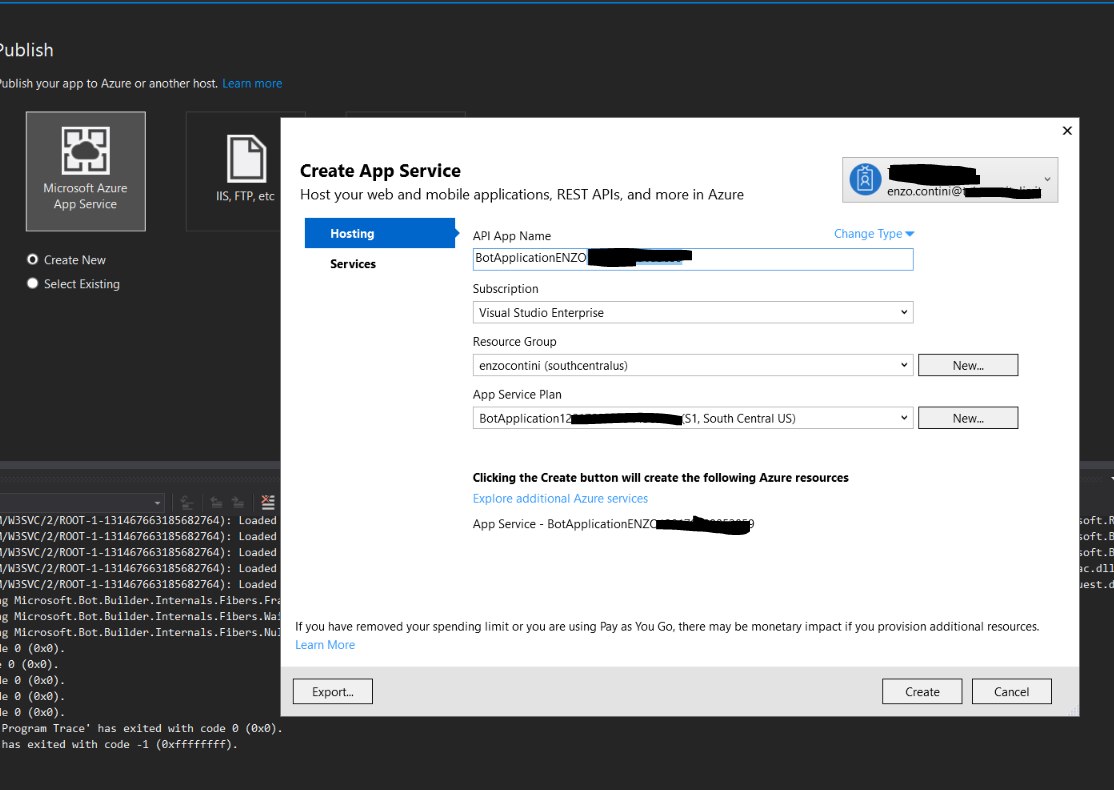The image size is (1114, 790).
Task: Select the Create New radio button
Action: (x=33, y=260)
